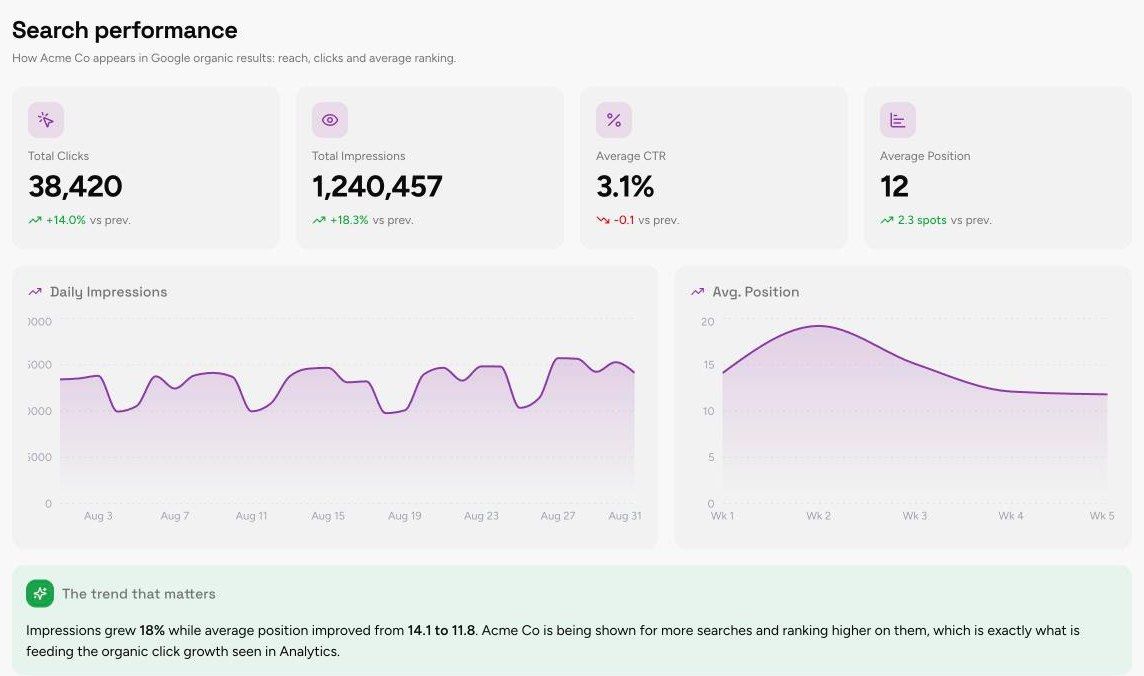Click the Search performance heading
1144x676 pixels.
(x=125, y=30)
